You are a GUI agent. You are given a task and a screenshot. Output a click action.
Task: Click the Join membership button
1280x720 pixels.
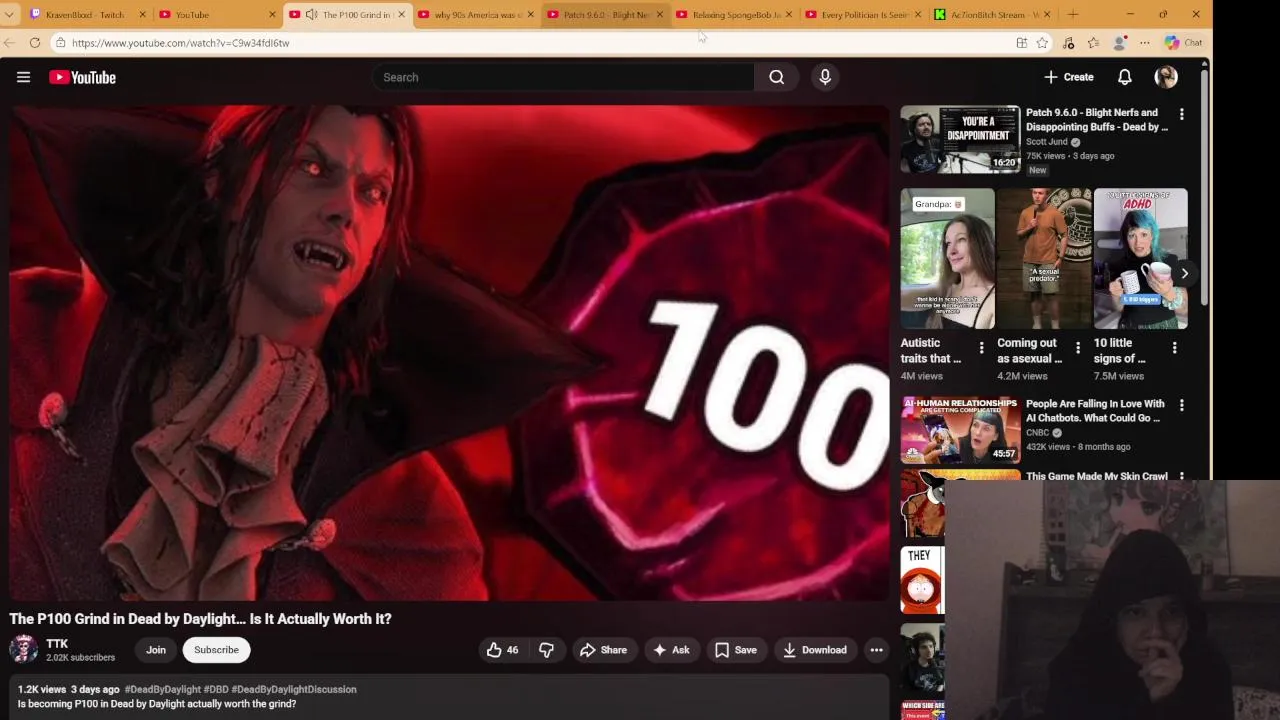[156, 650]
